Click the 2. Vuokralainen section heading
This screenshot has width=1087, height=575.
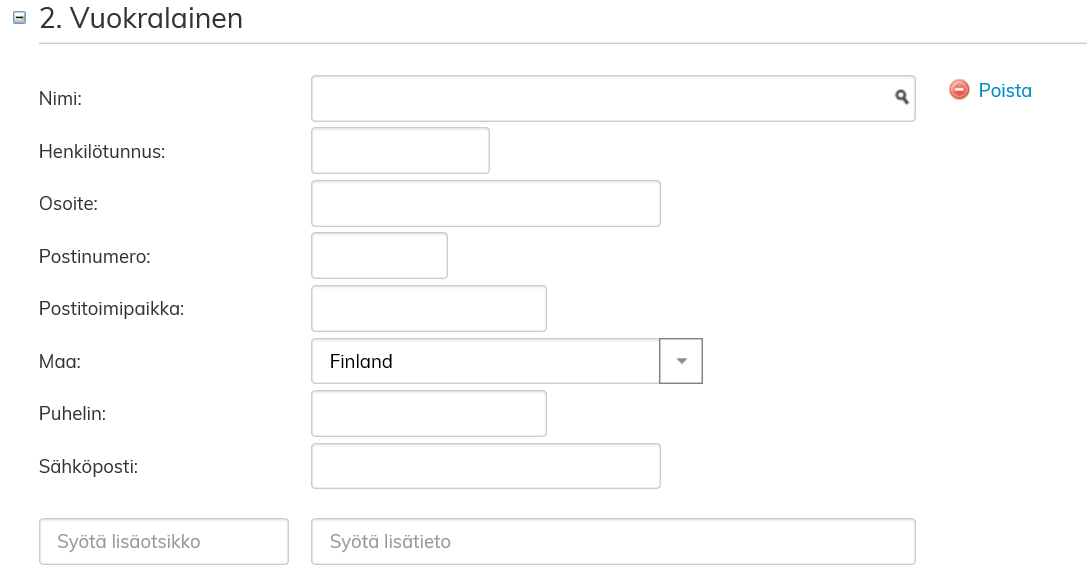[141, 18]
